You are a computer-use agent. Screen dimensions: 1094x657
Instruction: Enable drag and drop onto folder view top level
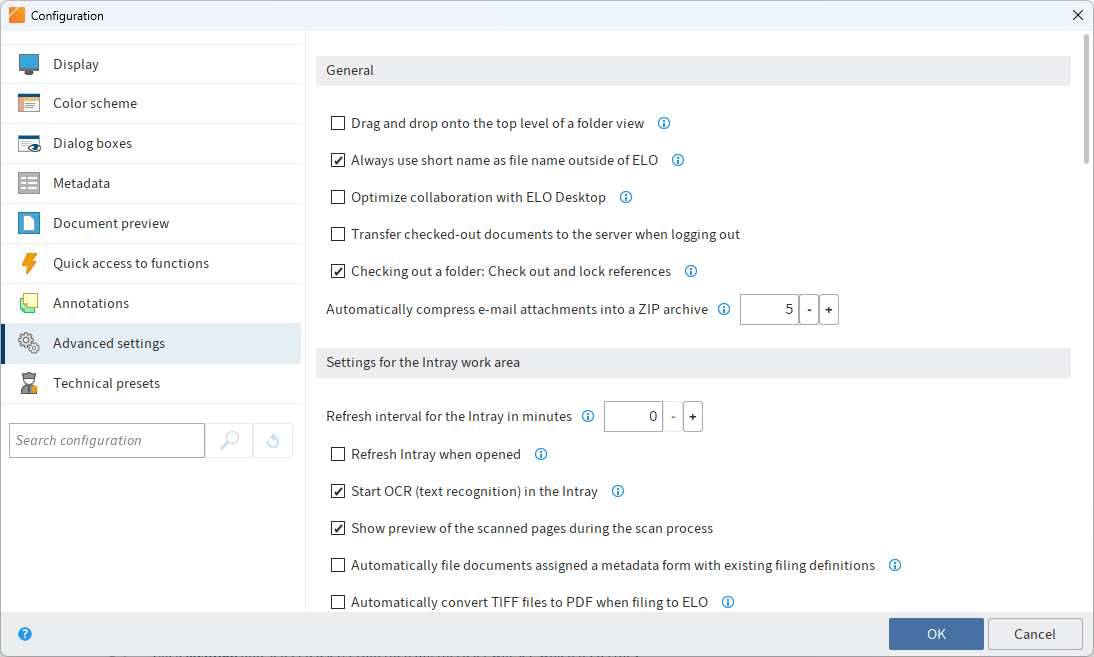pyautogui.click(x=337, y=122)
